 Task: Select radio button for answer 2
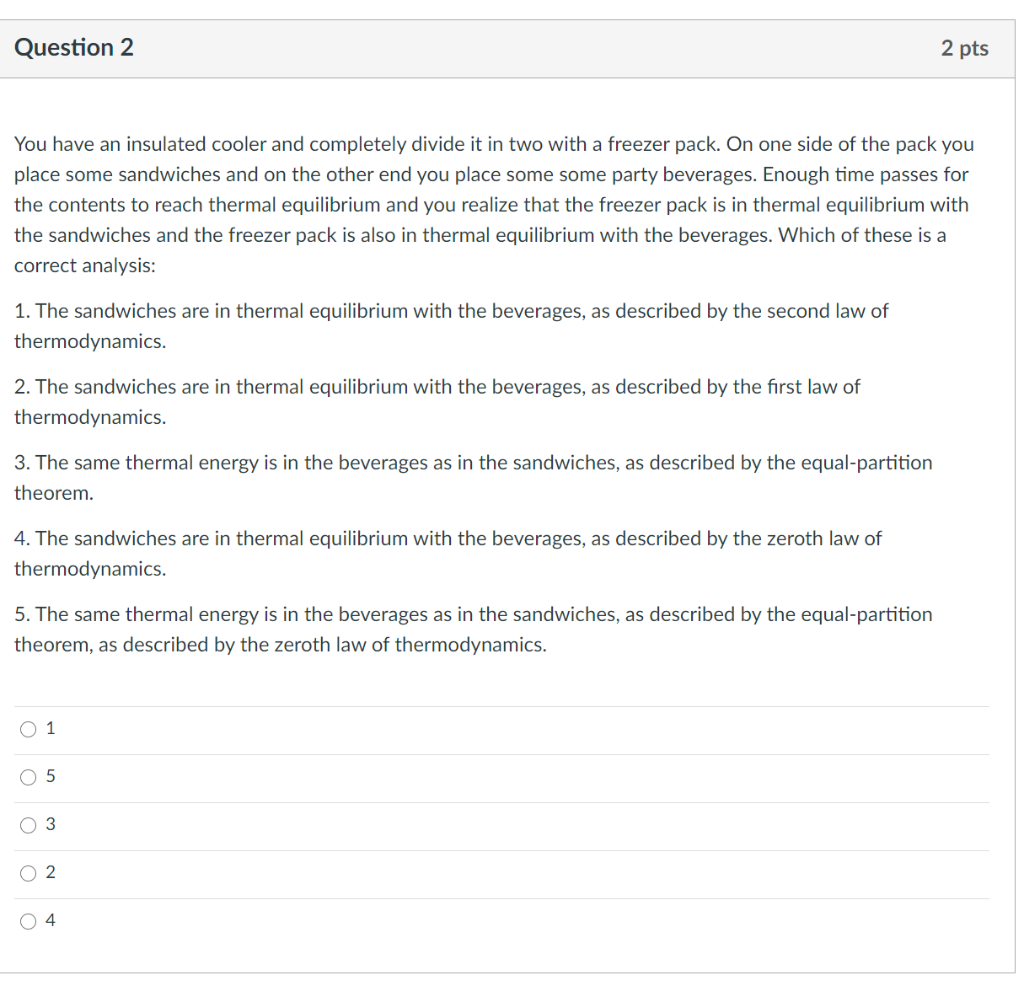click(29, 873)
